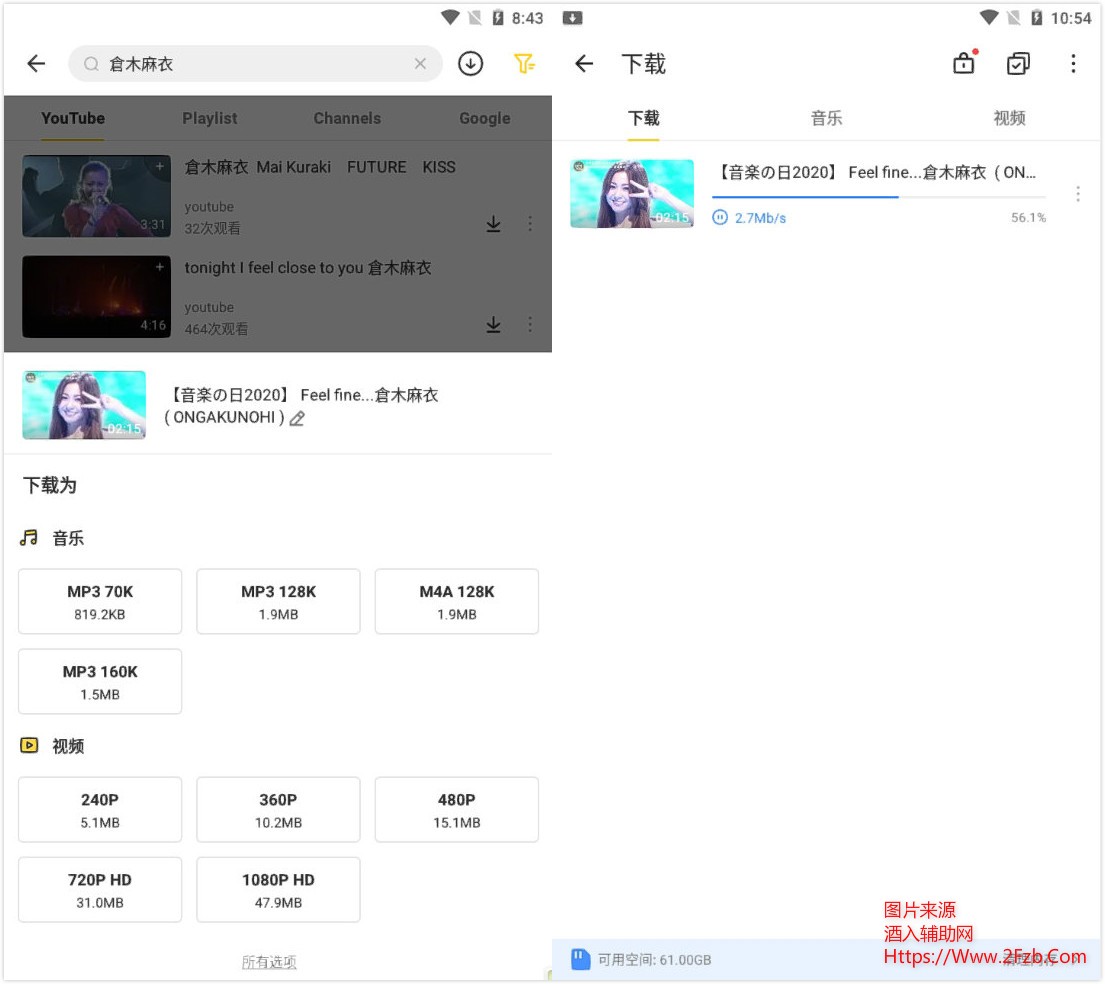Choose MP3 128K 1.9MB format

click(x=278, y=602)
